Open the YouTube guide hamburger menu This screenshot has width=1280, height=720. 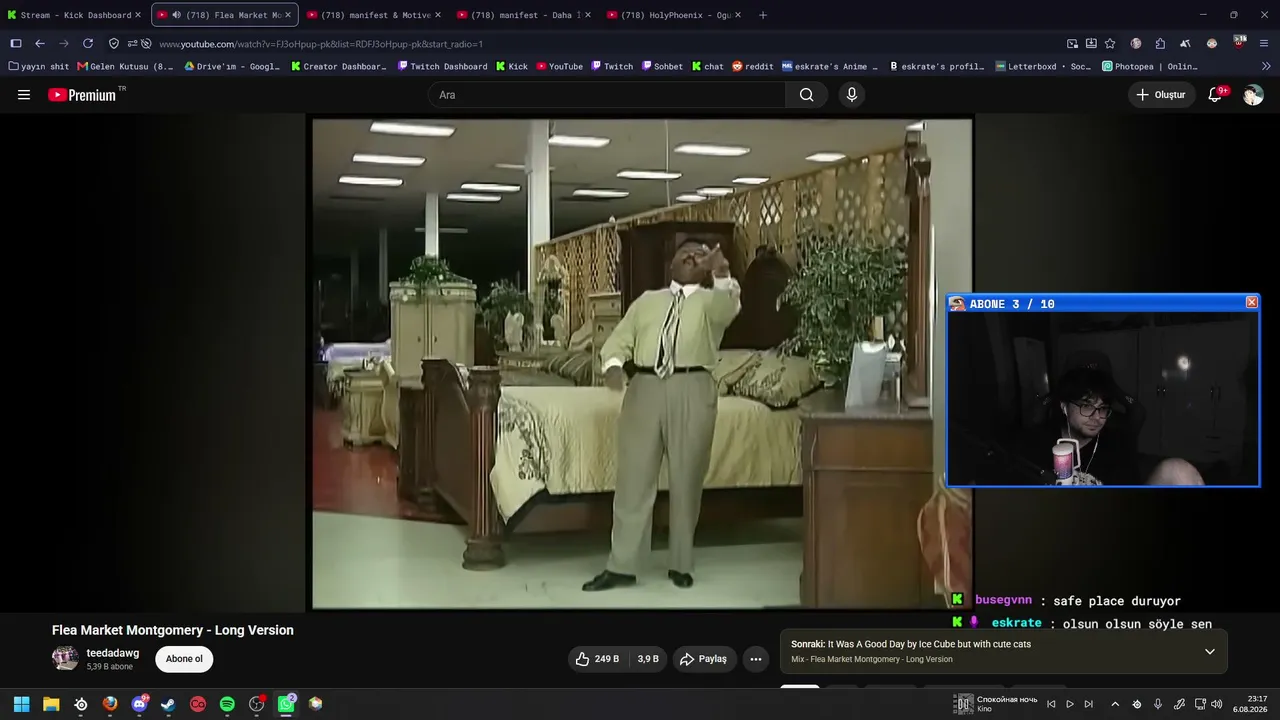pyautogui.click(x=24, y=95)
